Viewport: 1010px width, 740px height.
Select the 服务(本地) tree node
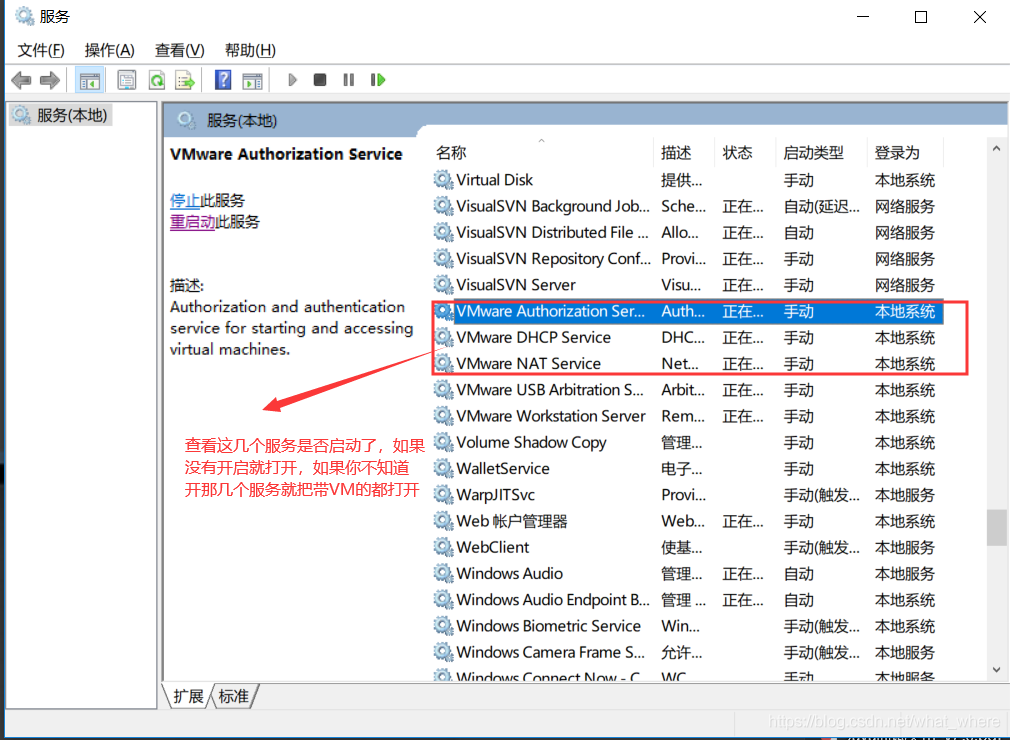coord(61,115)
